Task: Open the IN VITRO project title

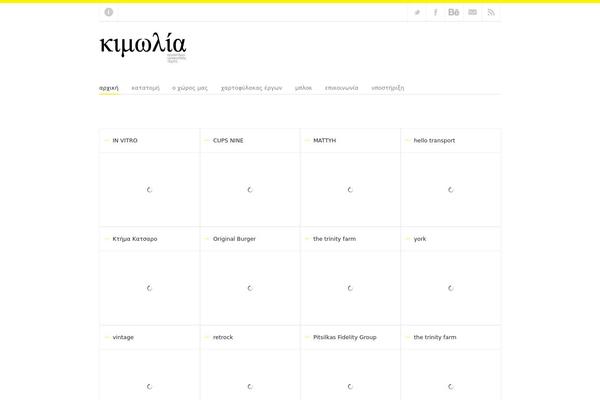Action: point(125,140)
